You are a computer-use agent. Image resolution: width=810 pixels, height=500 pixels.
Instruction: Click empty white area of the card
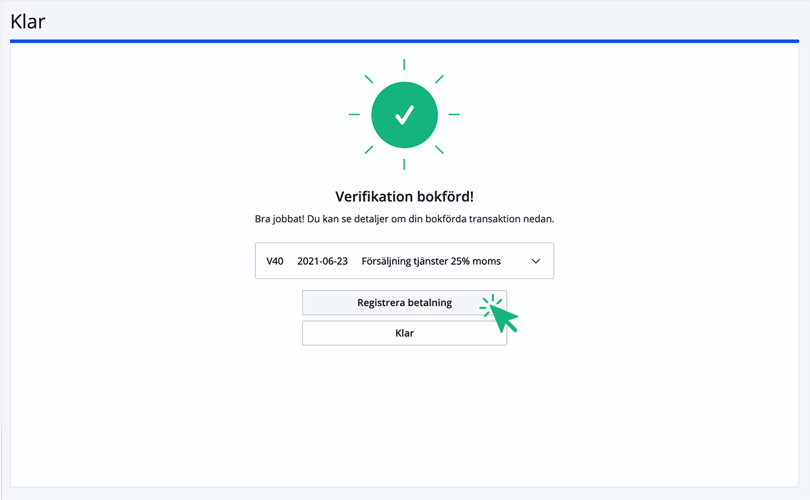[x=150, y=400]
